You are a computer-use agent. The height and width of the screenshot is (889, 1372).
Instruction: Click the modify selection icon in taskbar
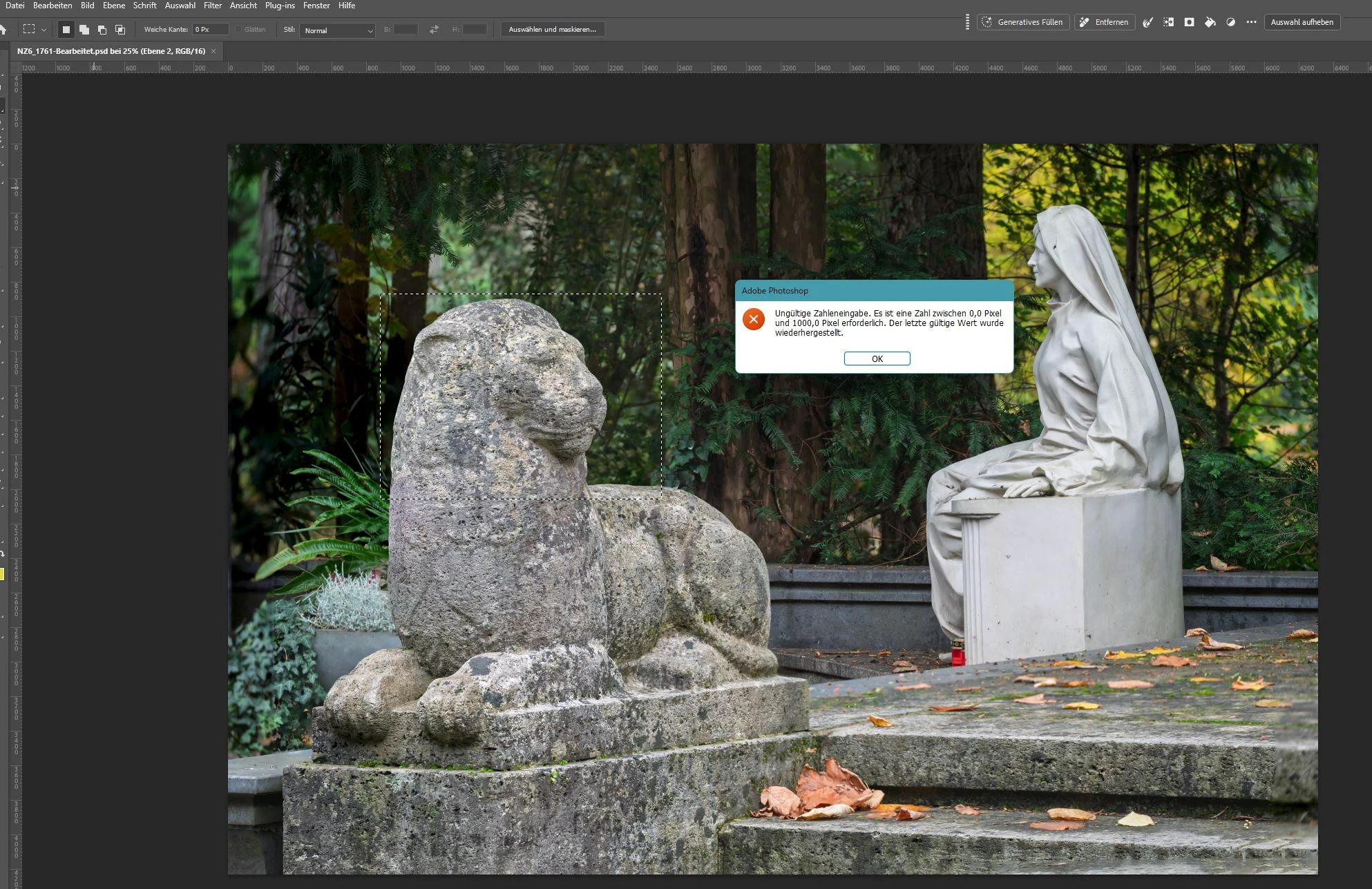pyautogui.click(x=1168, y=22)
